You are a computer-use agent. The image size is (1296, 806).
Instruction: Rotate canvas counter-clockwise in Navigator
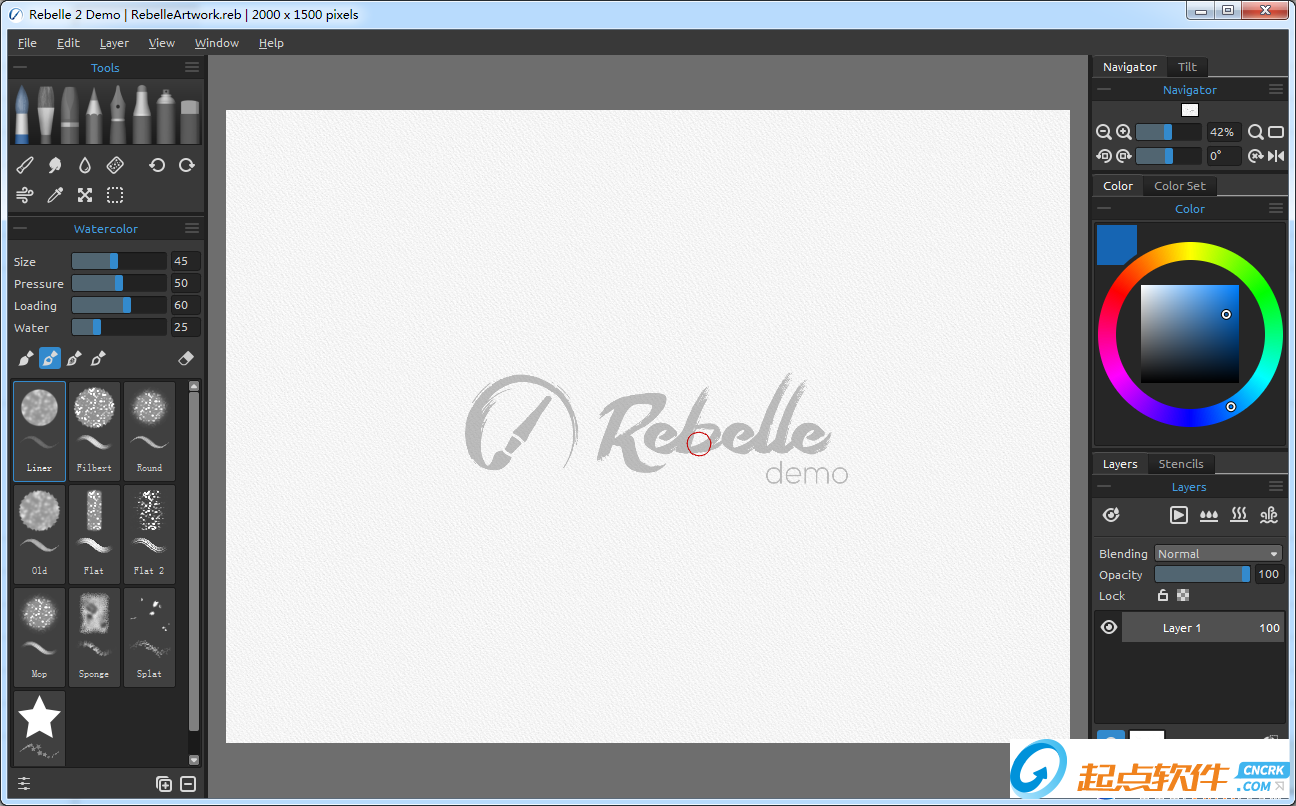click(1104, 156)
